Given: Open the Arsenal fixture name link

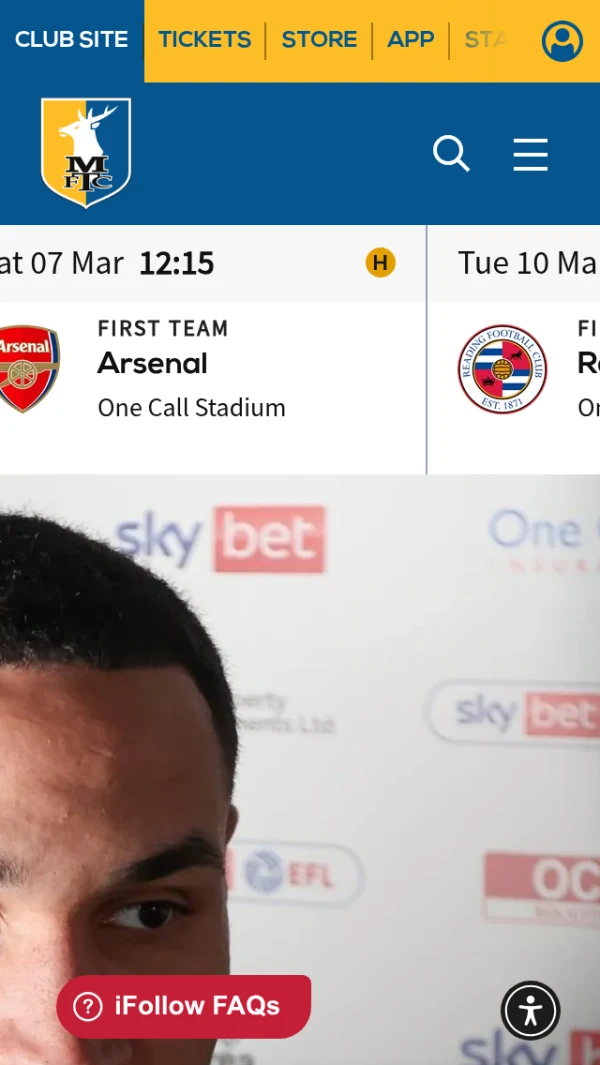Looking at the screenshot, I should 152,364.
